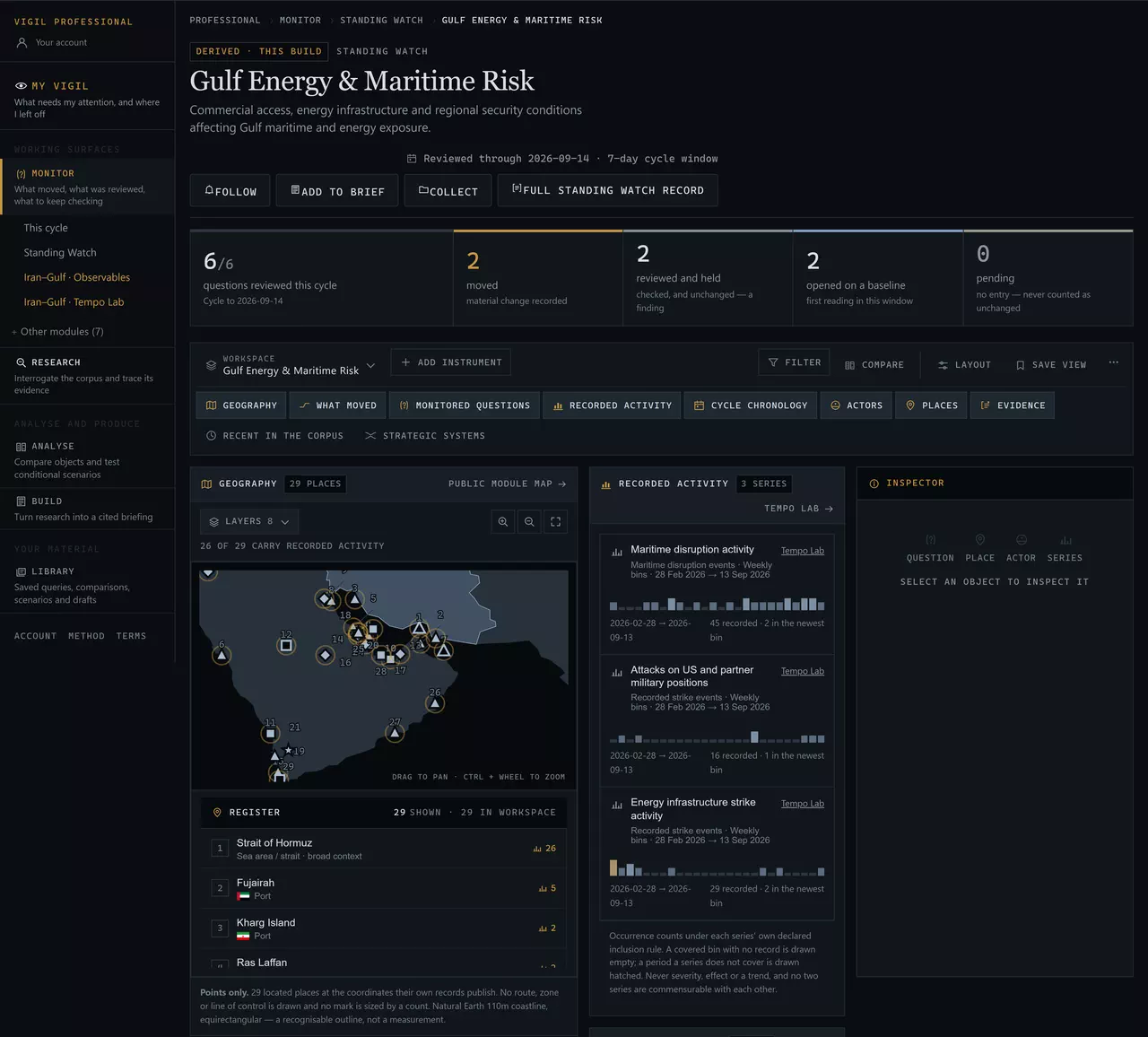Open Iran–Gulf · Observables in sidebar
Viewport: 1148px width, 1037px height.
tap(77, 277)
